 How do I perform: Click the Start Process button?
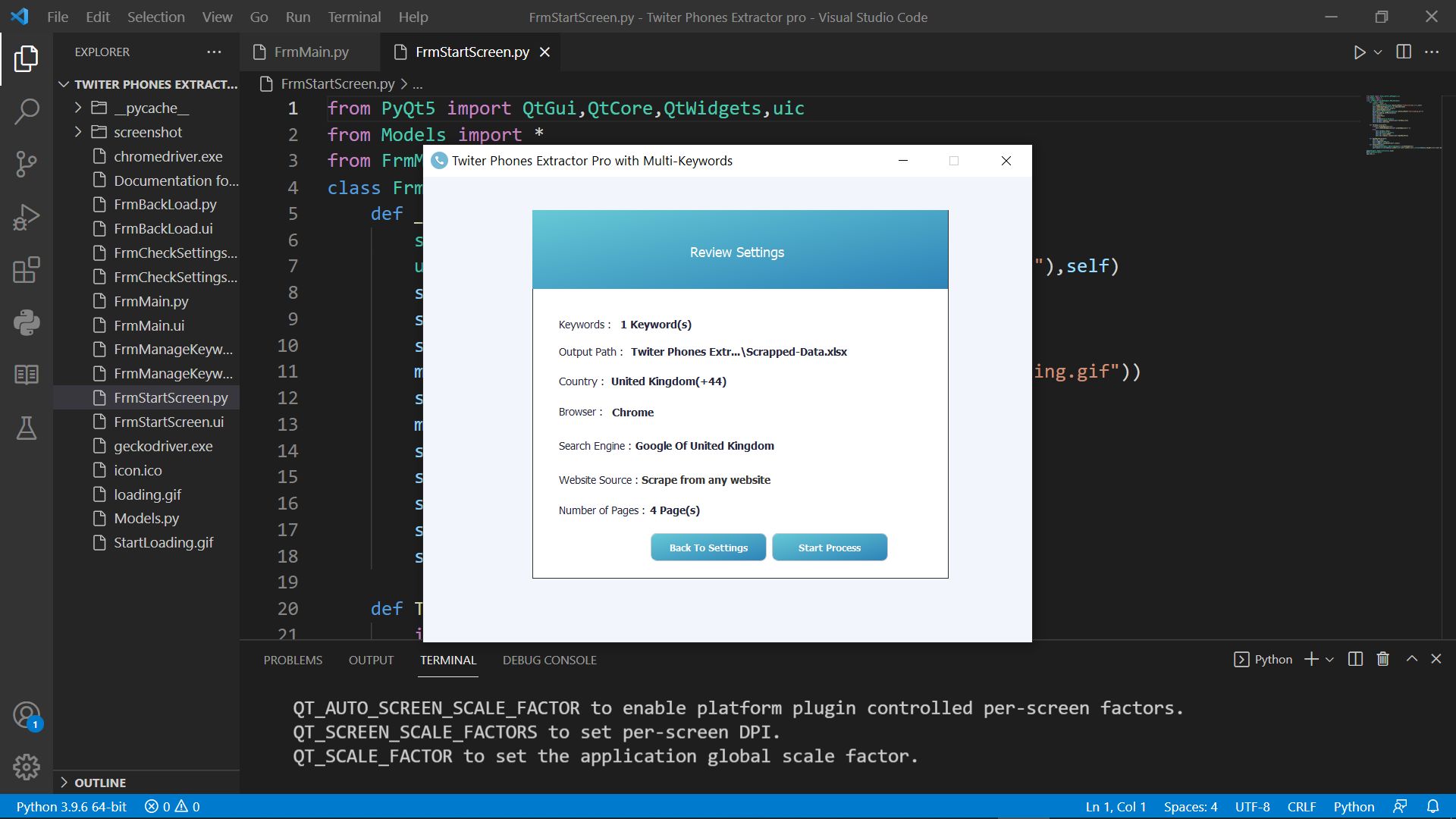(x=830, y=547)
